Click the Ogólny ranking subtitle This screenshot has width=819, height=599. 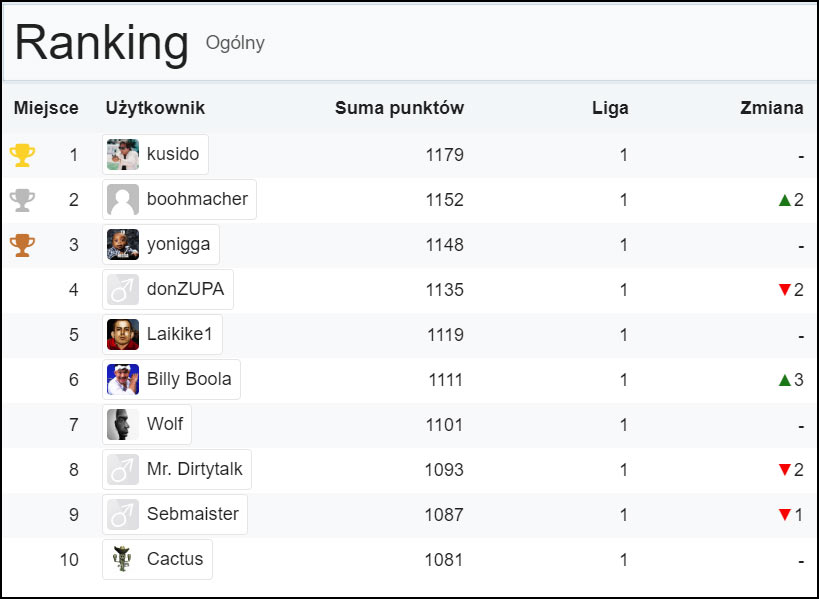(235, 43)
